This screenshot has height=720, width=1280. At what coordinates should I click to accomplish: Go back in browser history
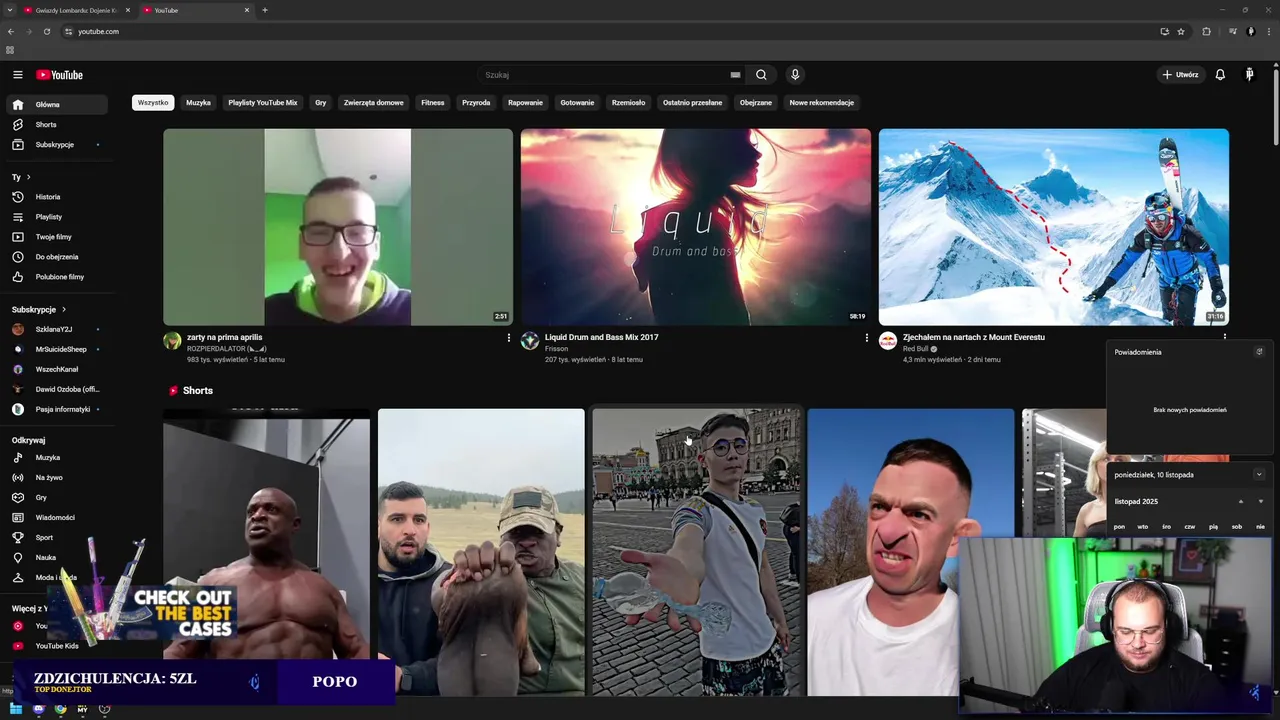point(11,31)
